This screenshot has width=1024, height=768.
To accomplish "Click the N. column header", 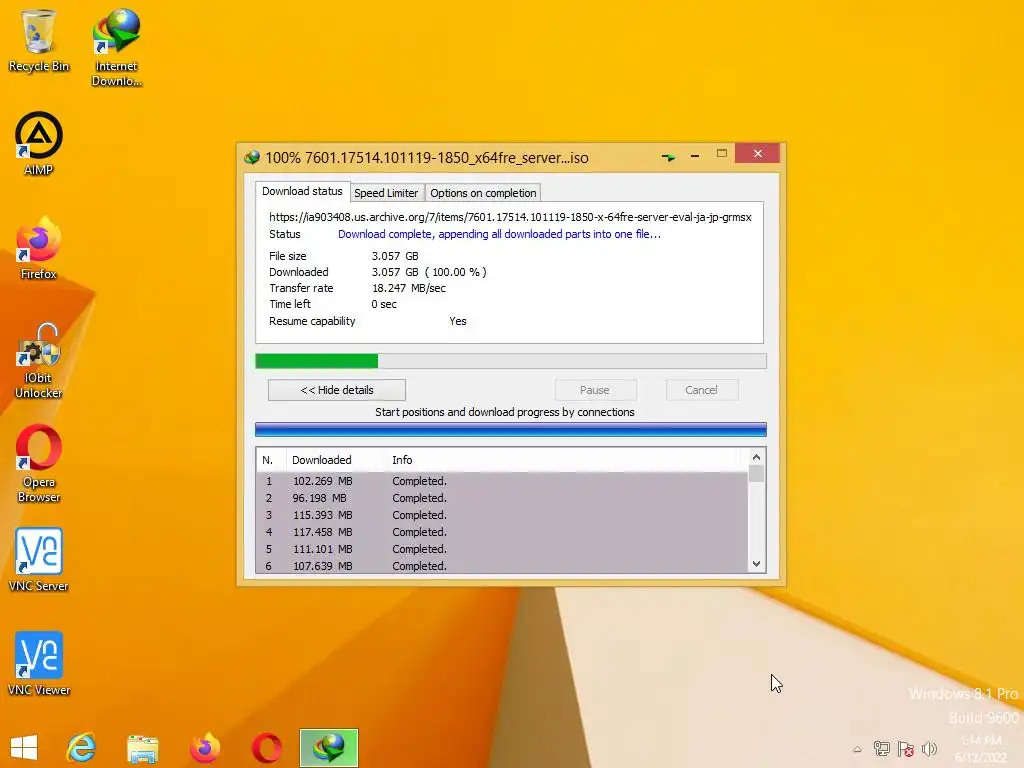I will [271, 460].
